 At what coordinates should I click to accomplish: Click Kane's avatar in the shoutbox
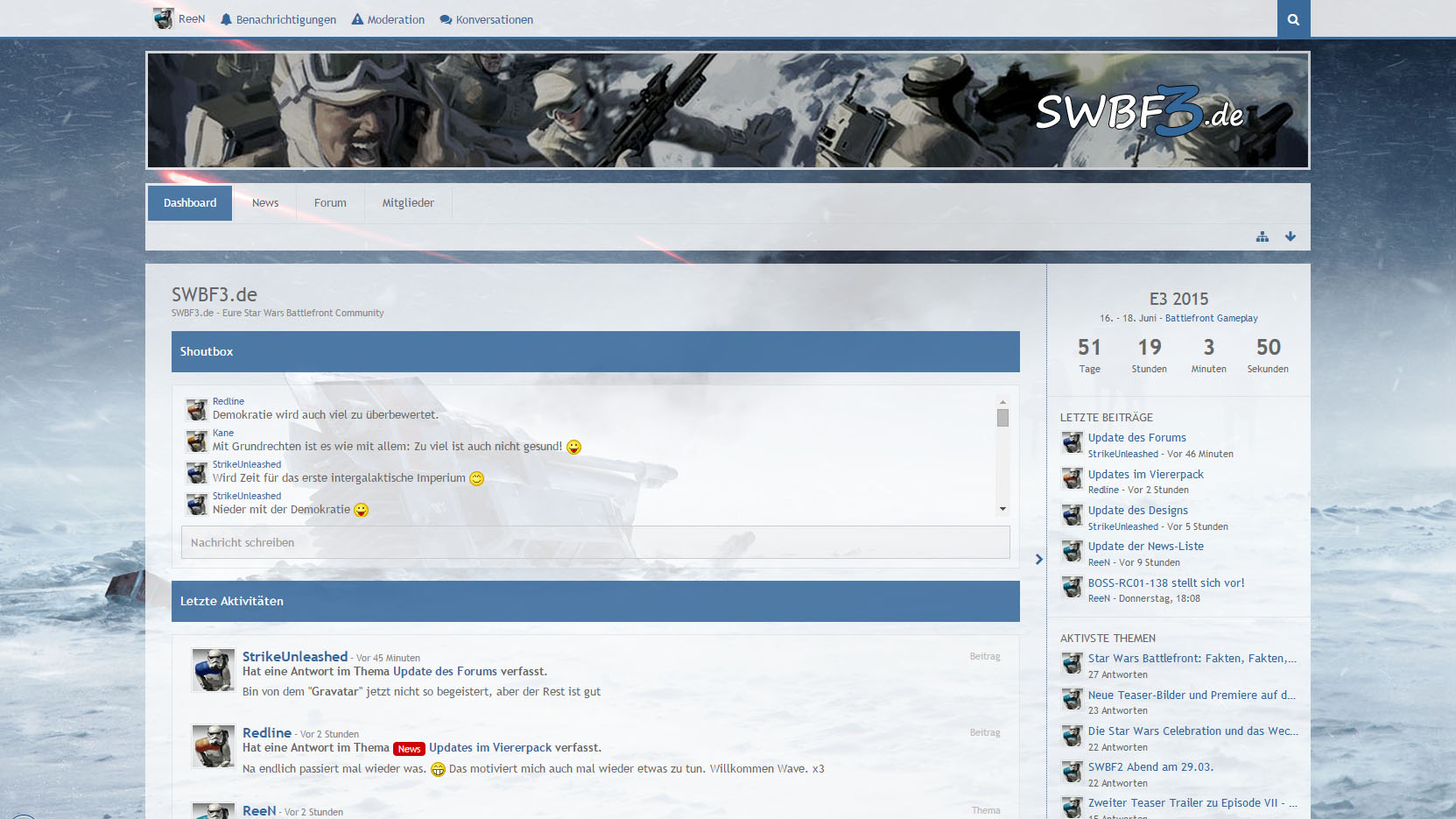pyautogui.click(x=197, y=441)
